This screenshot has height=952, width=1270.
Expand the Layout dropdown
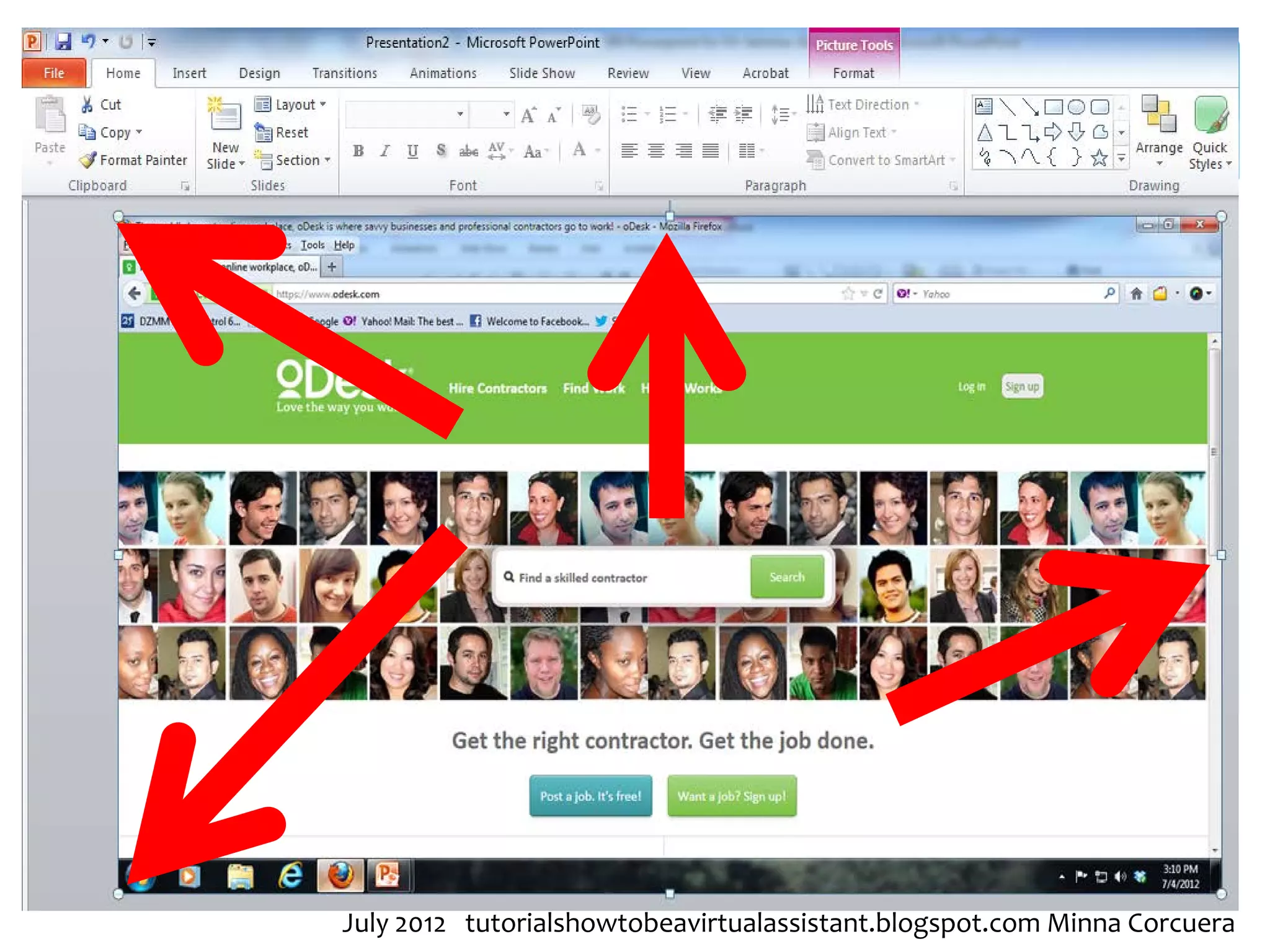pyautogui.click(x=291, y=105)
